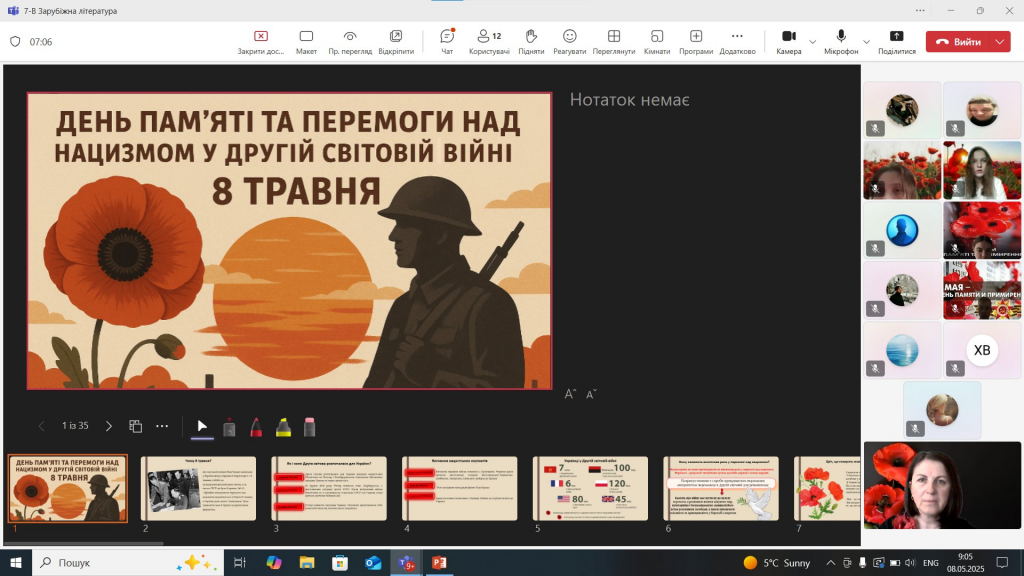Pick the red pen ink color
This screenshot has width=1024, height=576.
click(256, 426)
